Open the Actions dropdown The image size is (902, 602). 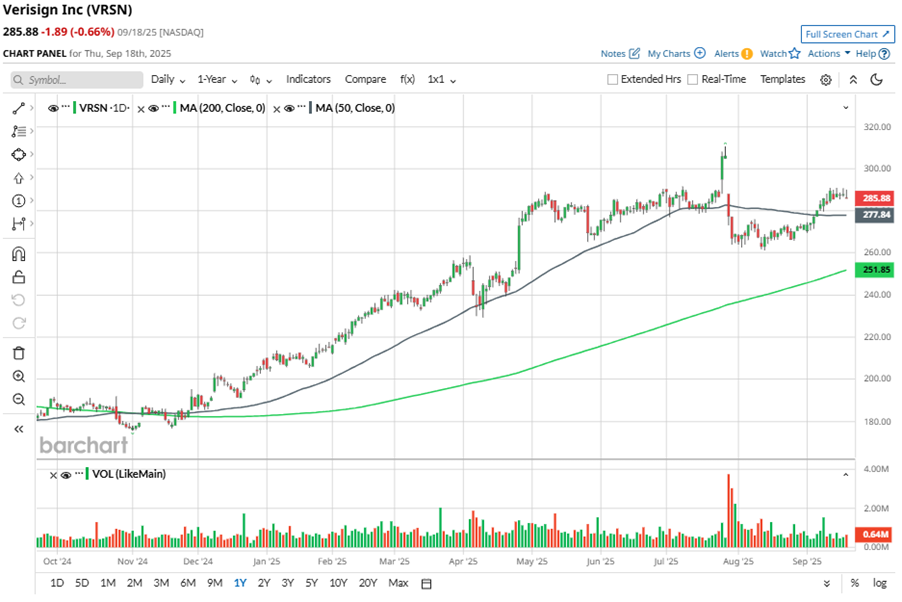point(829,54)
